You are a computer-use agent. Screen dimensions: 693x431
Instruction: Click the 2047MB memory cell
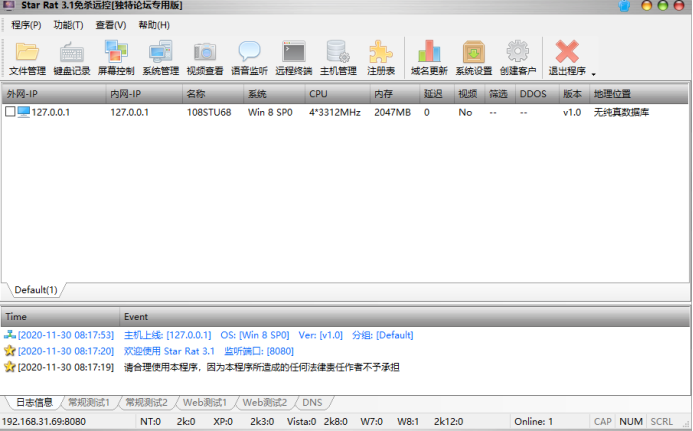(392, 112)
